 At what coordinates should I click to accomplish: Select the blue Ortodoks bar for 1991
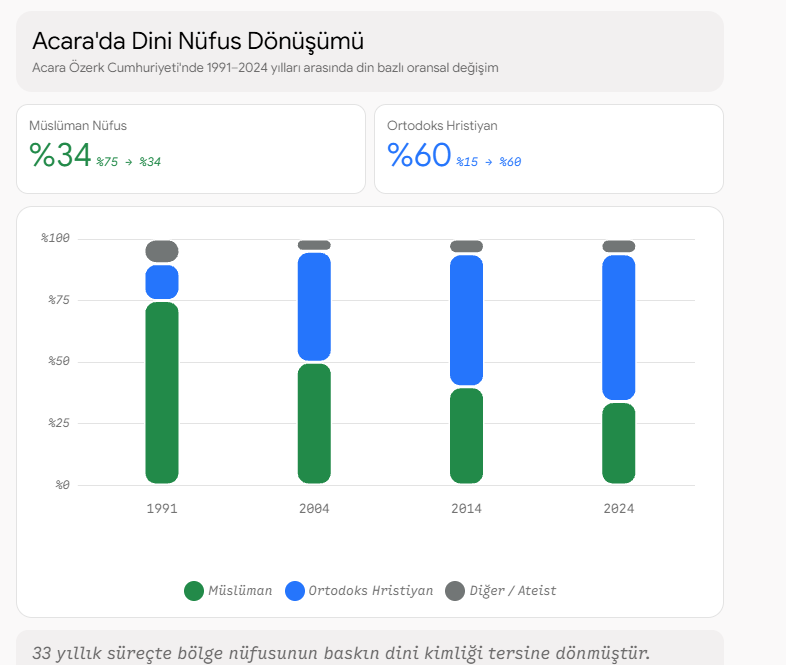[162, 282]
